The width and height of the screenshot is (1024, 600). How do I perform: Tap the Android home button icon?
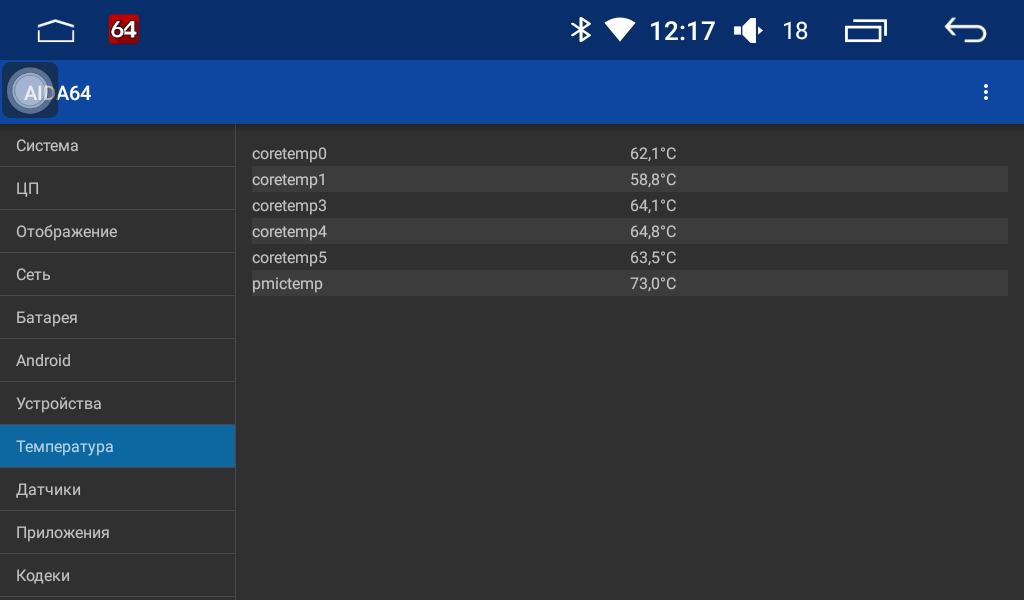56,31
